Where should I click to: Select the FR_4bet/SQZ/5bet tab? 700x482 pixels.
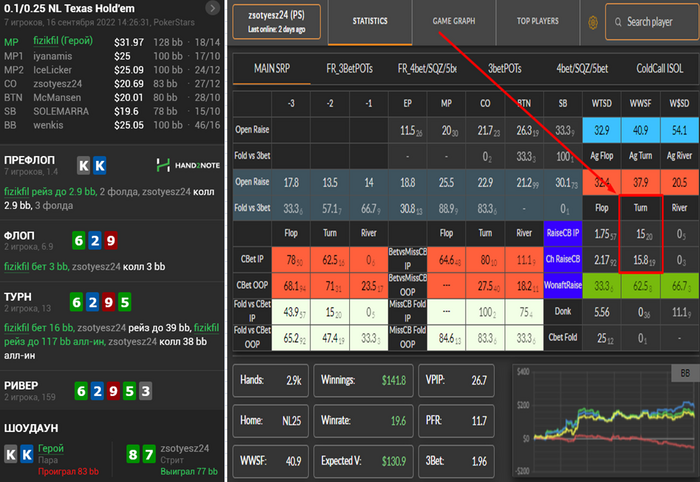(427, 68)
